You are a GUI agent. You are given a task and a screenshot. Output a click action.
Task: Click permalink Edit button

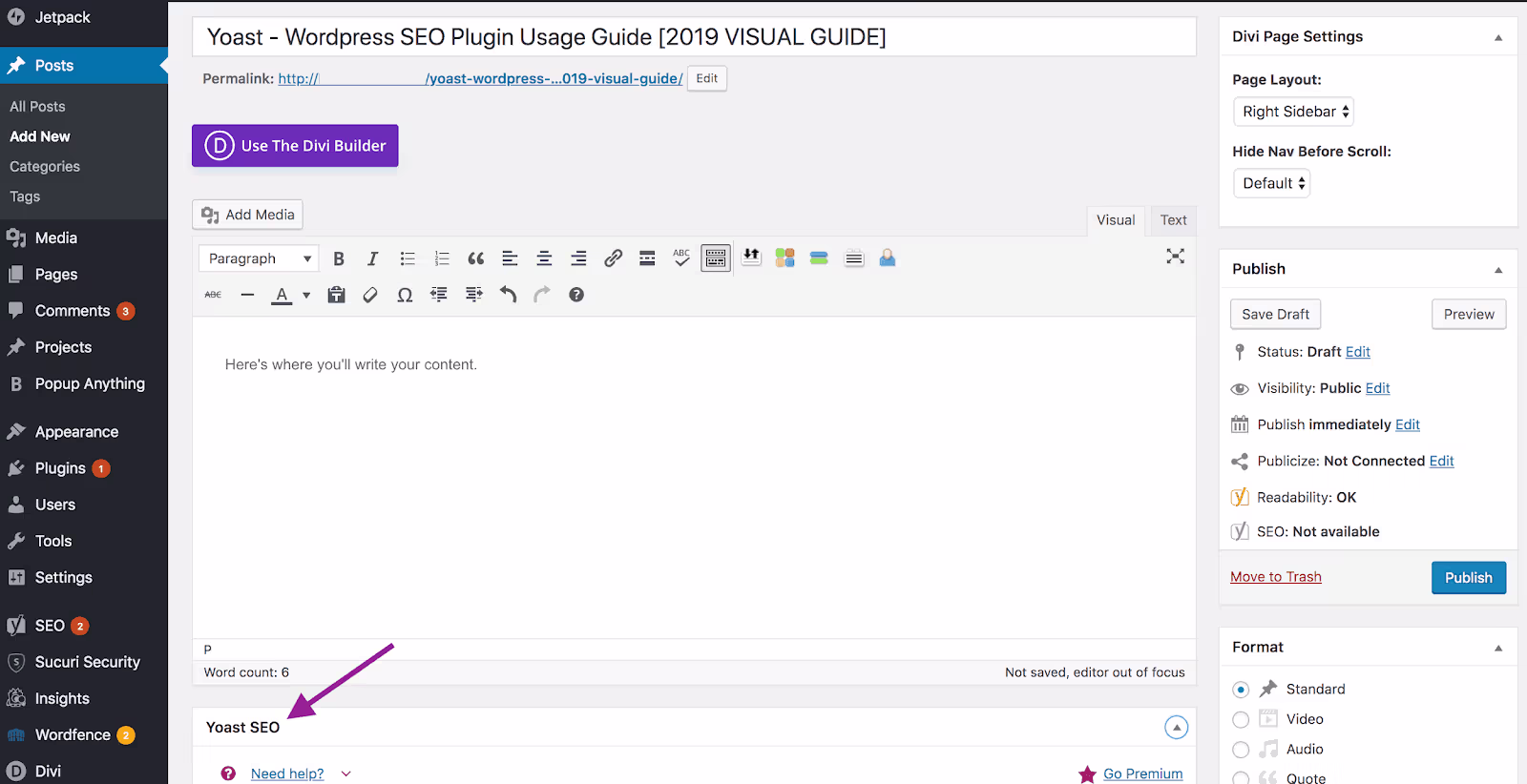click(x=707, y=78)
